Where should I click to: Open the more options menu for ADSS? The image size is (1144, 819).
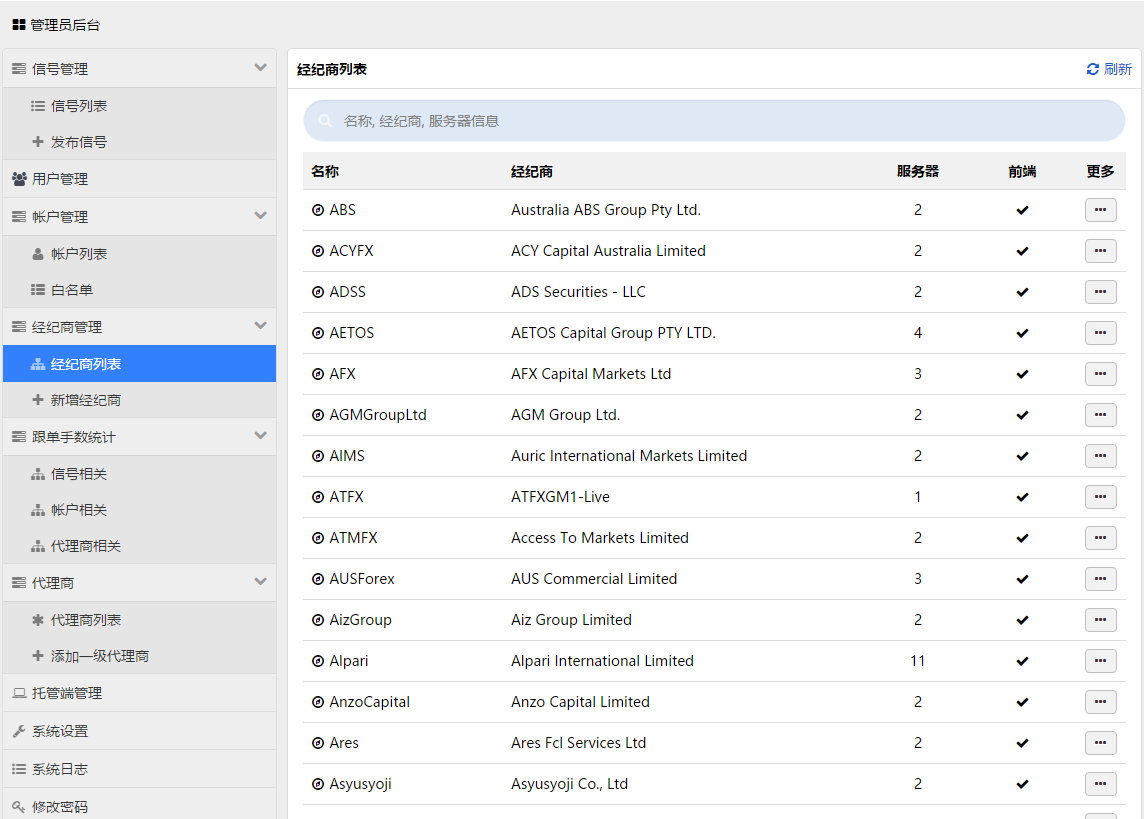1100,292
